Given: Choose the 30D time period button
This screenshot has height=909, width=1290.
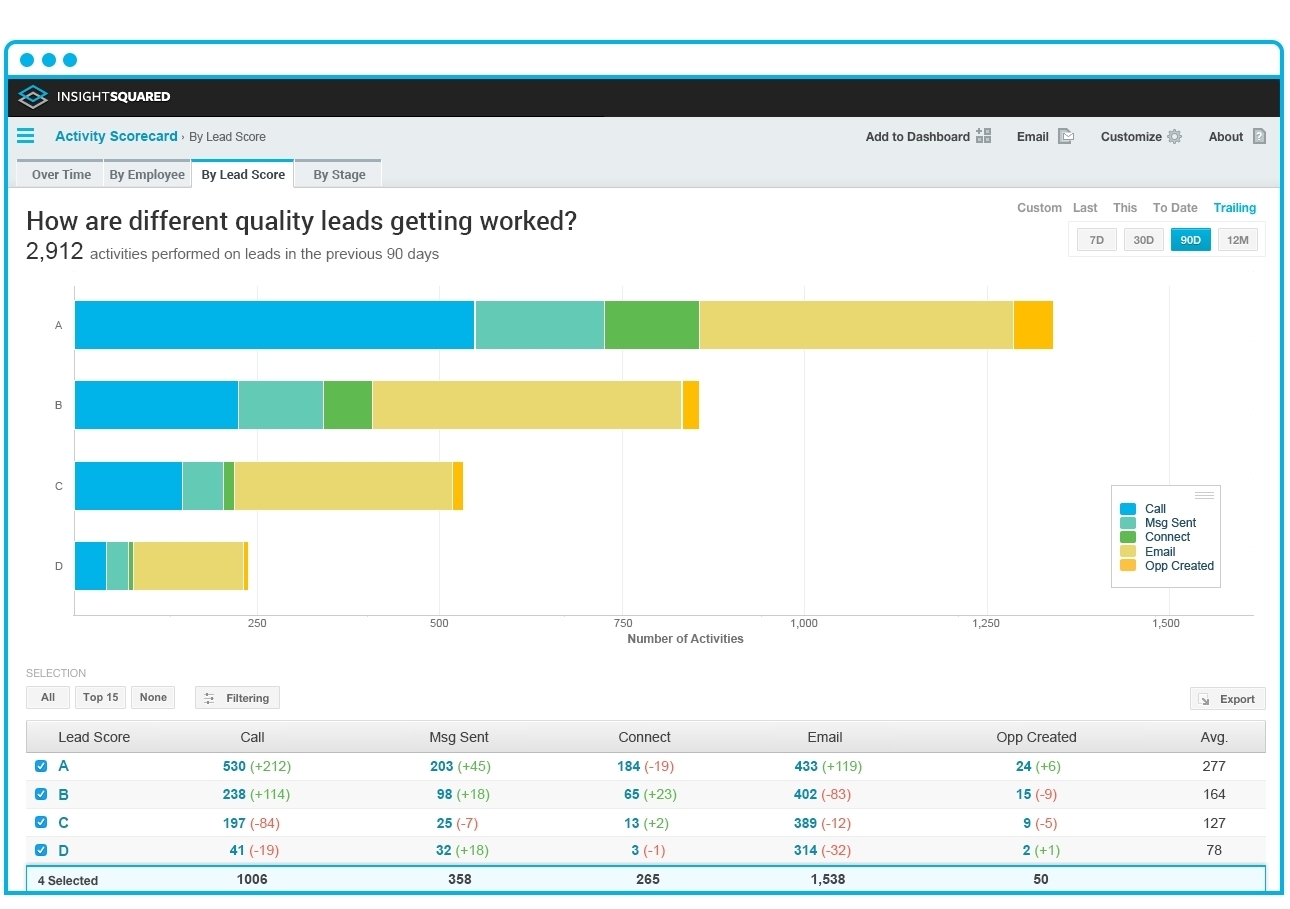Looking at the screenshot, I should pyautogui.click(x=1144, y=240).
